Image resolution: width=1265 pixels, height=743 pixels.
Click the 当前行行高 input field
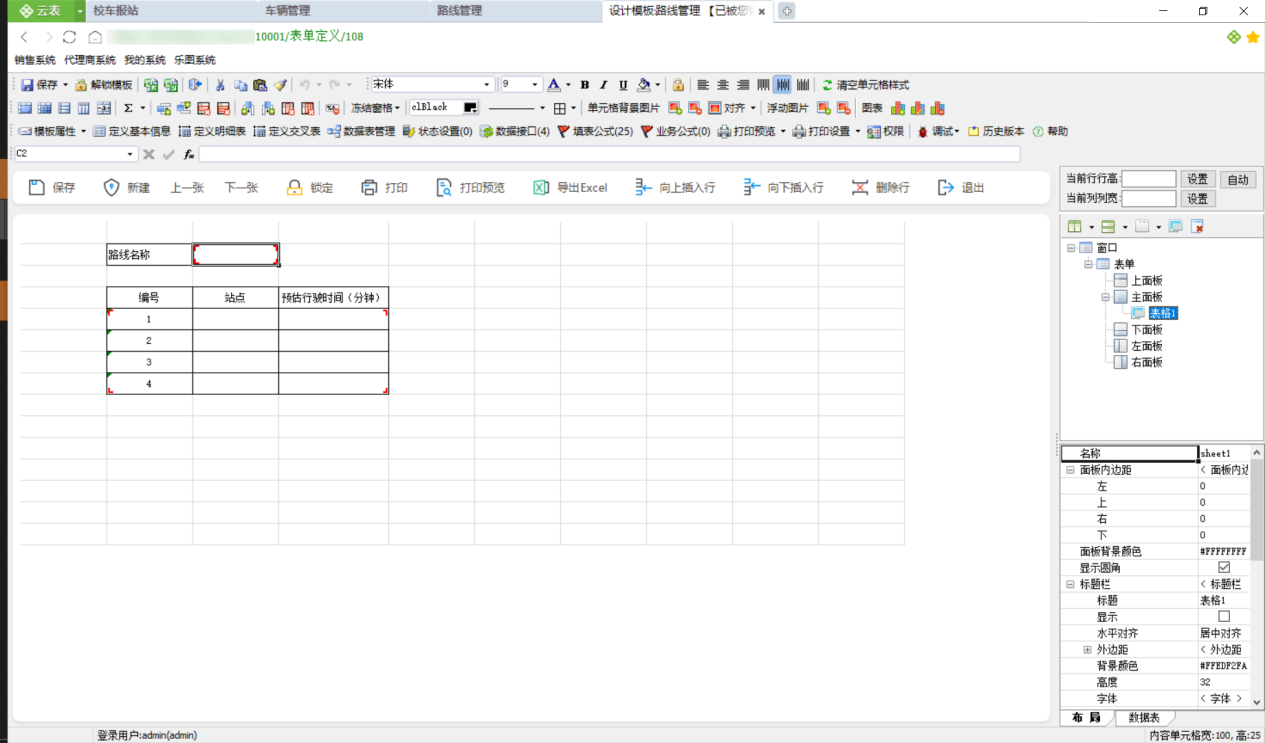point(1149,179)
